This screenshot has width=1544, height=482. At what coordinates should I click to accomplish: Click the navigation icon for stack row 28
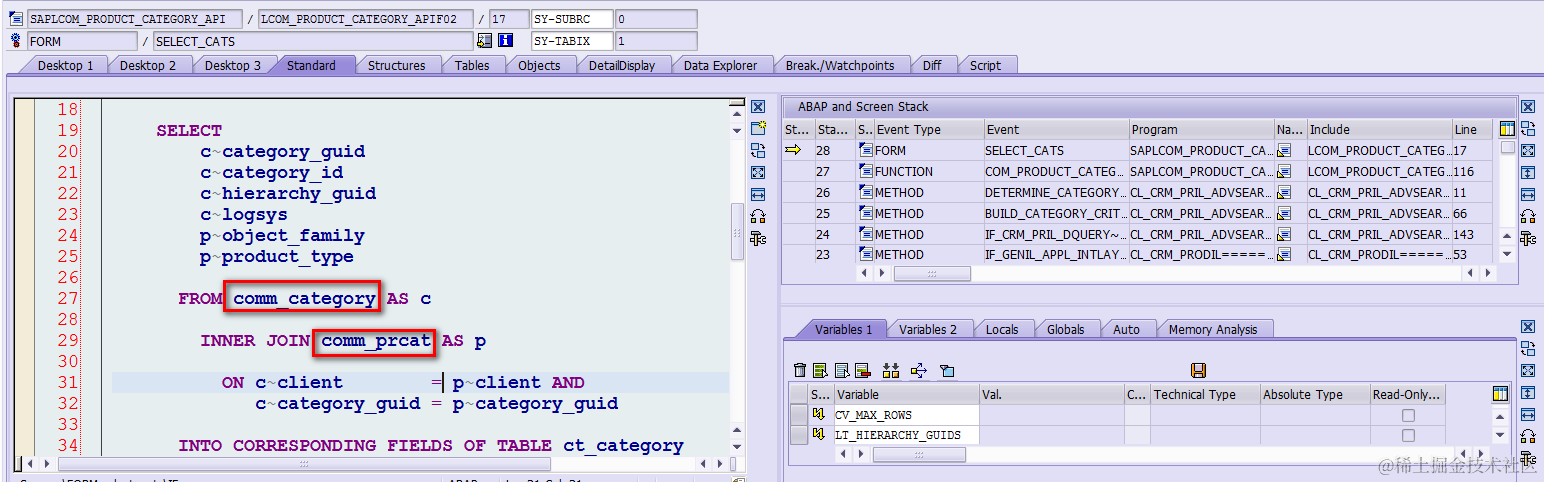coord(1284,150)
